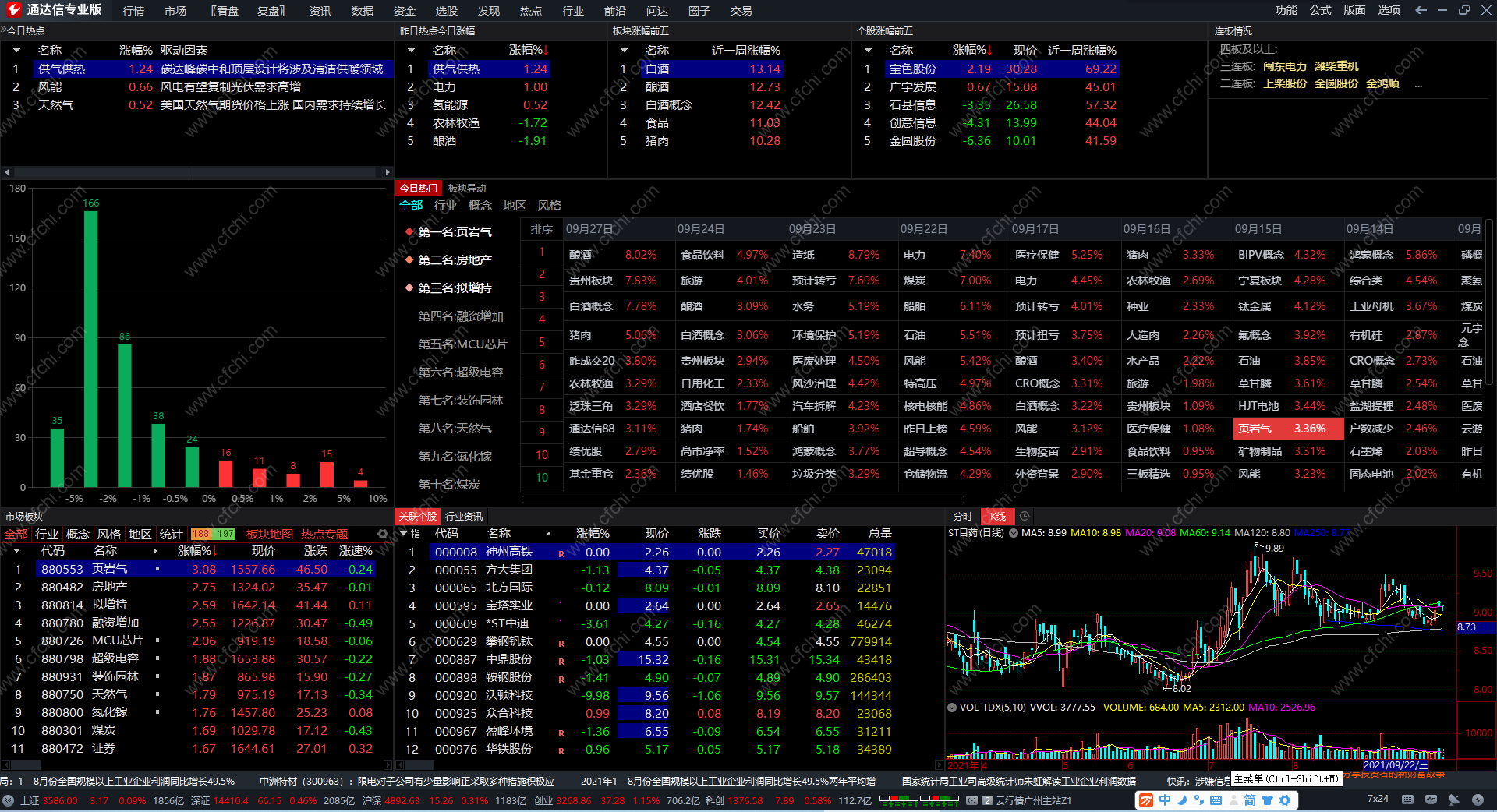Viewport: 1497px width, 812px height.
Task: Open the market blocks settings gear
Action: (x=382, y=534)
